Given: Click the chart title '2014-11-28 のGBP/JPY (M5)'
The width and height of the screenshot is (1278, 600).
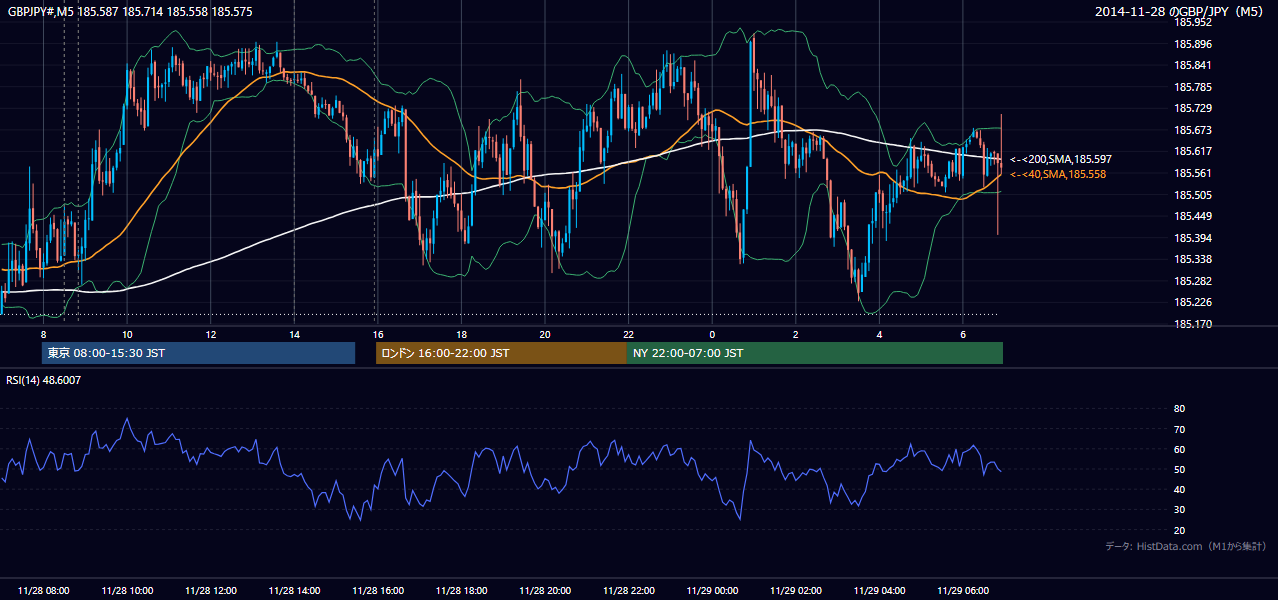Looking at the screenshot, I should pos(1180,11).
